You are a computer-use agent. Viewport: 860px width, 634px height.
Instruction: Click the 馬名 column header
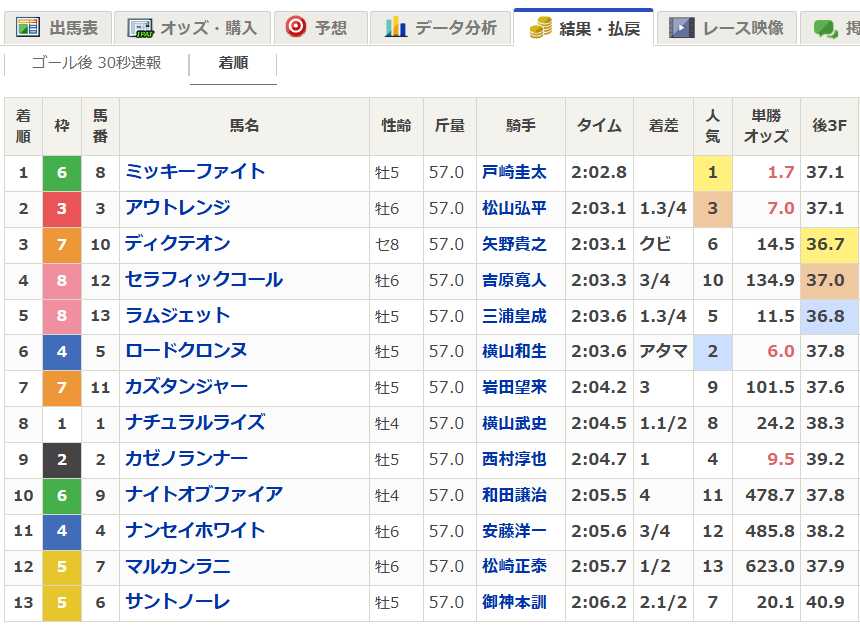[245, 126]
